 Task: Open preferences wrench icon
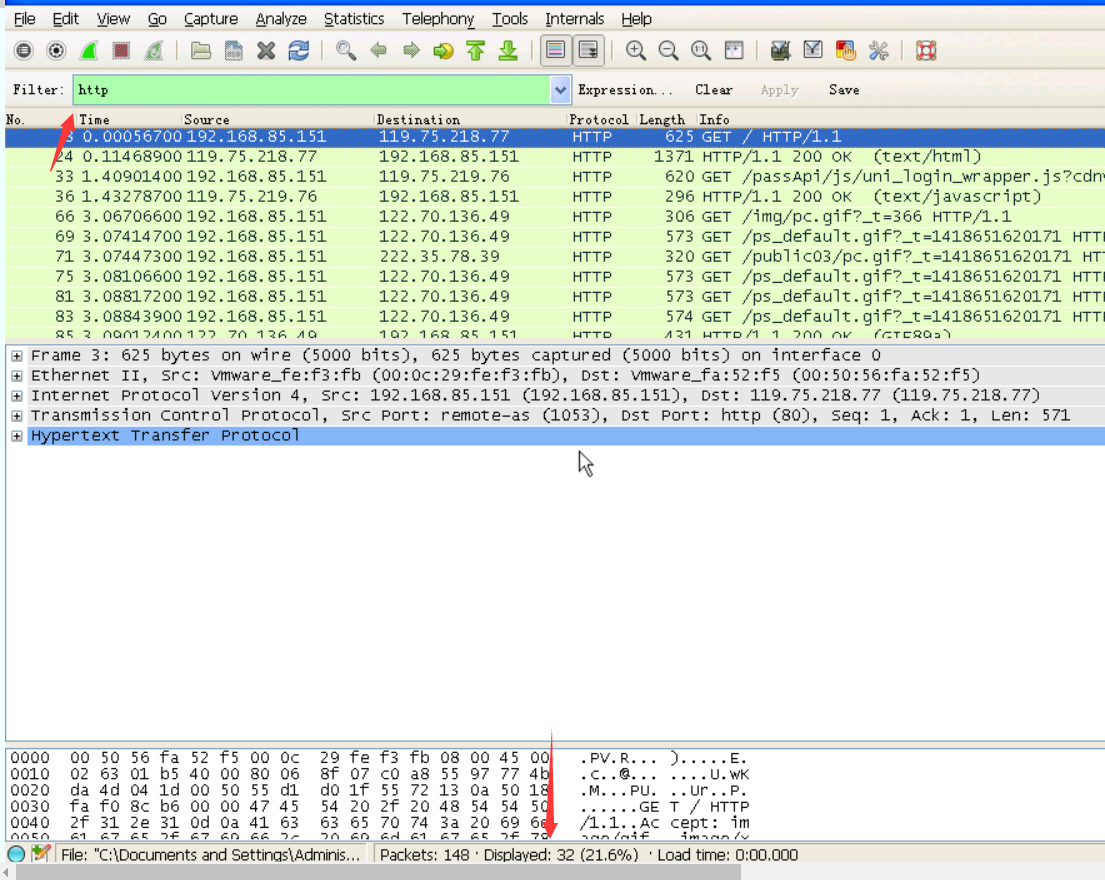[878, 51]
